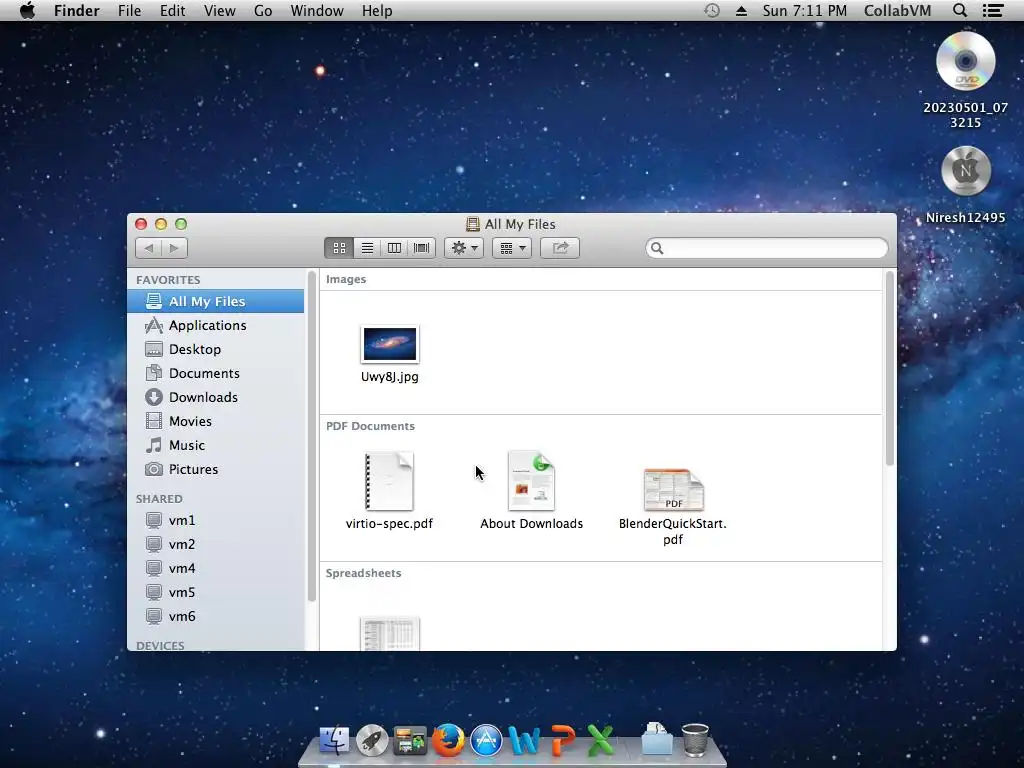
Task: Click the sidebar vertical scrollbar
Action: [x=312, y=436]
